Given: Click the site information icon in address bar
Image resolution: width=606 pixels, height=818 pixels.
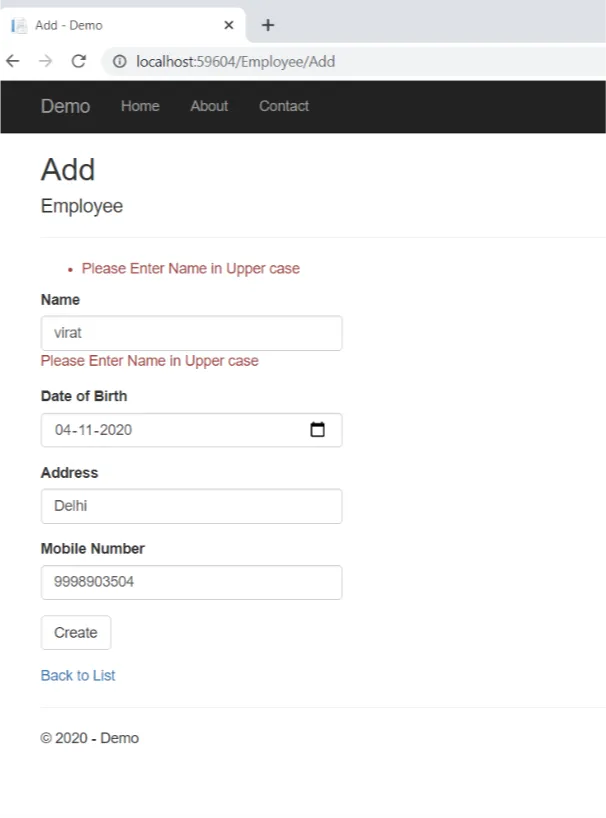Looking at the screenshot, I should (119, 62).
